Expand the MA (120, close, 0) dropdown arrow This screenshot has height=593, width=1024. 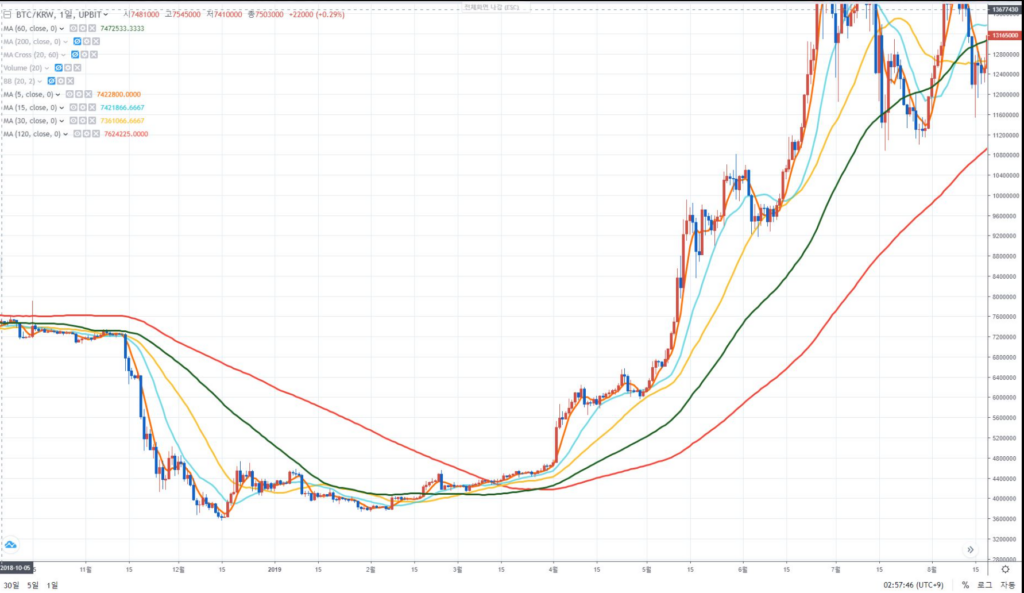coord(66,133)
